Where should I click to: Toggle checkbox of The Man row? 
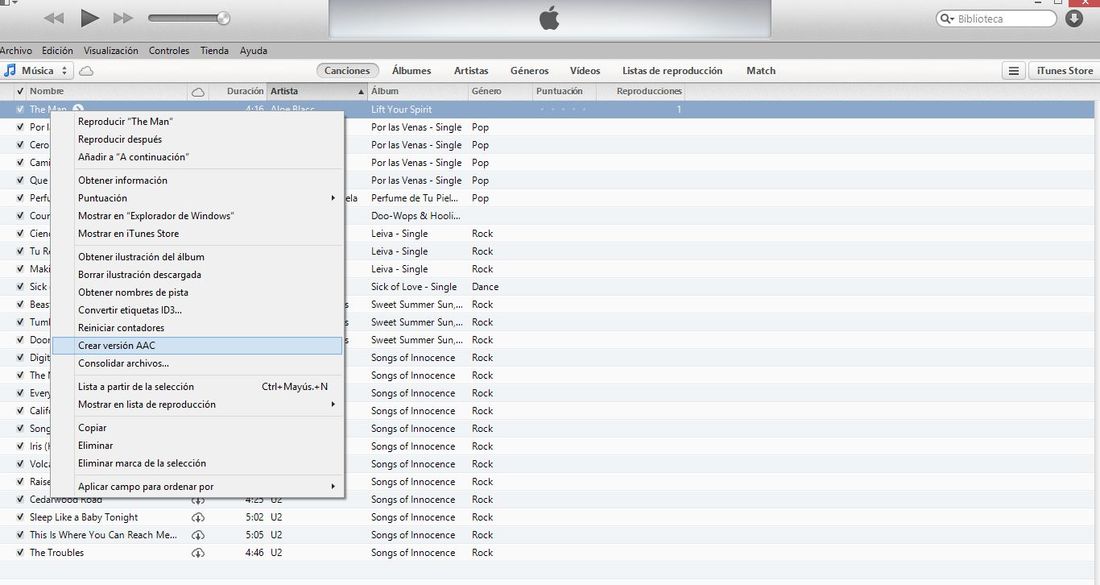click(20, 109)
